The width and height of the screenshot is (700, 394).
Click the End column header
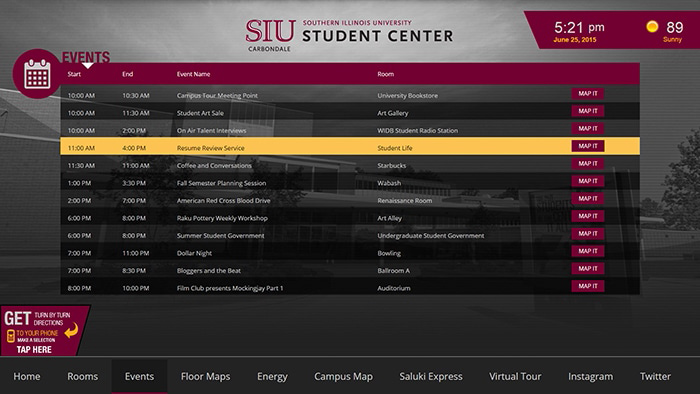[128, 74]
